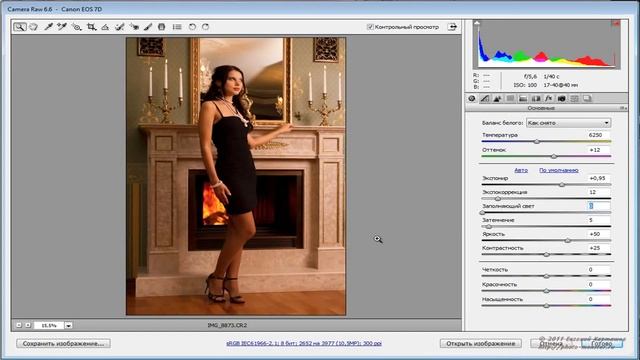Select the Straighten tool
The width and height of the screenshot is (640, 360).
105,27
